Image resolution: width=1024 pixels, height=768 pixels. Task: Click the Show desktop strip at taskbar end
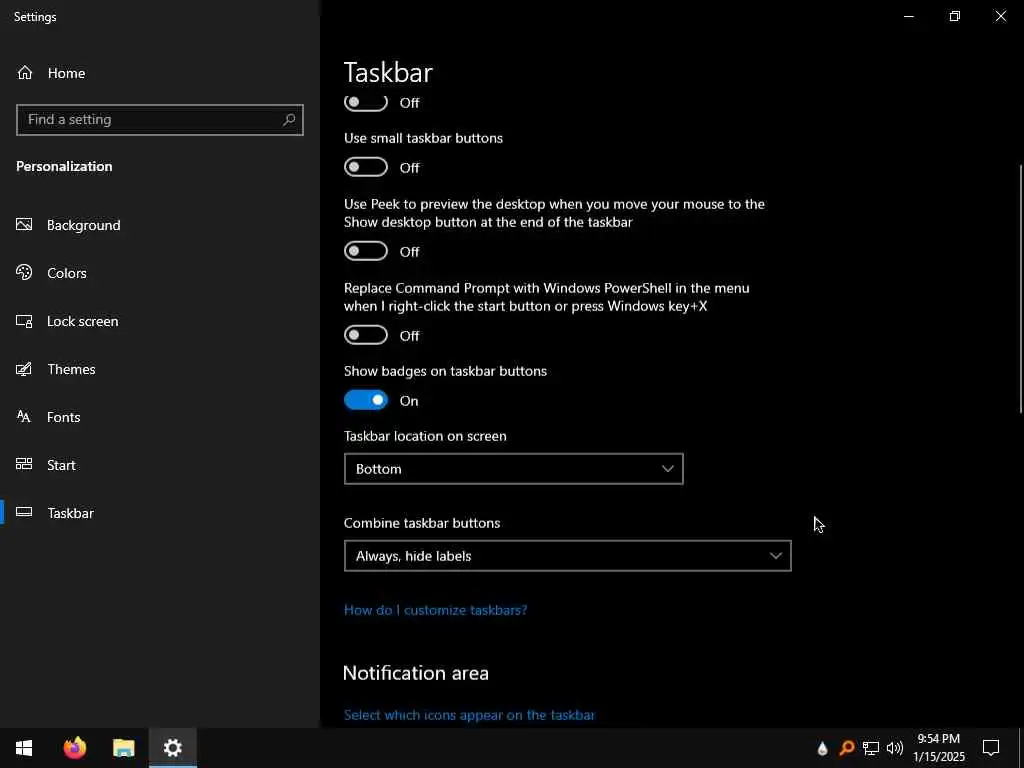tap(1021, 748)
